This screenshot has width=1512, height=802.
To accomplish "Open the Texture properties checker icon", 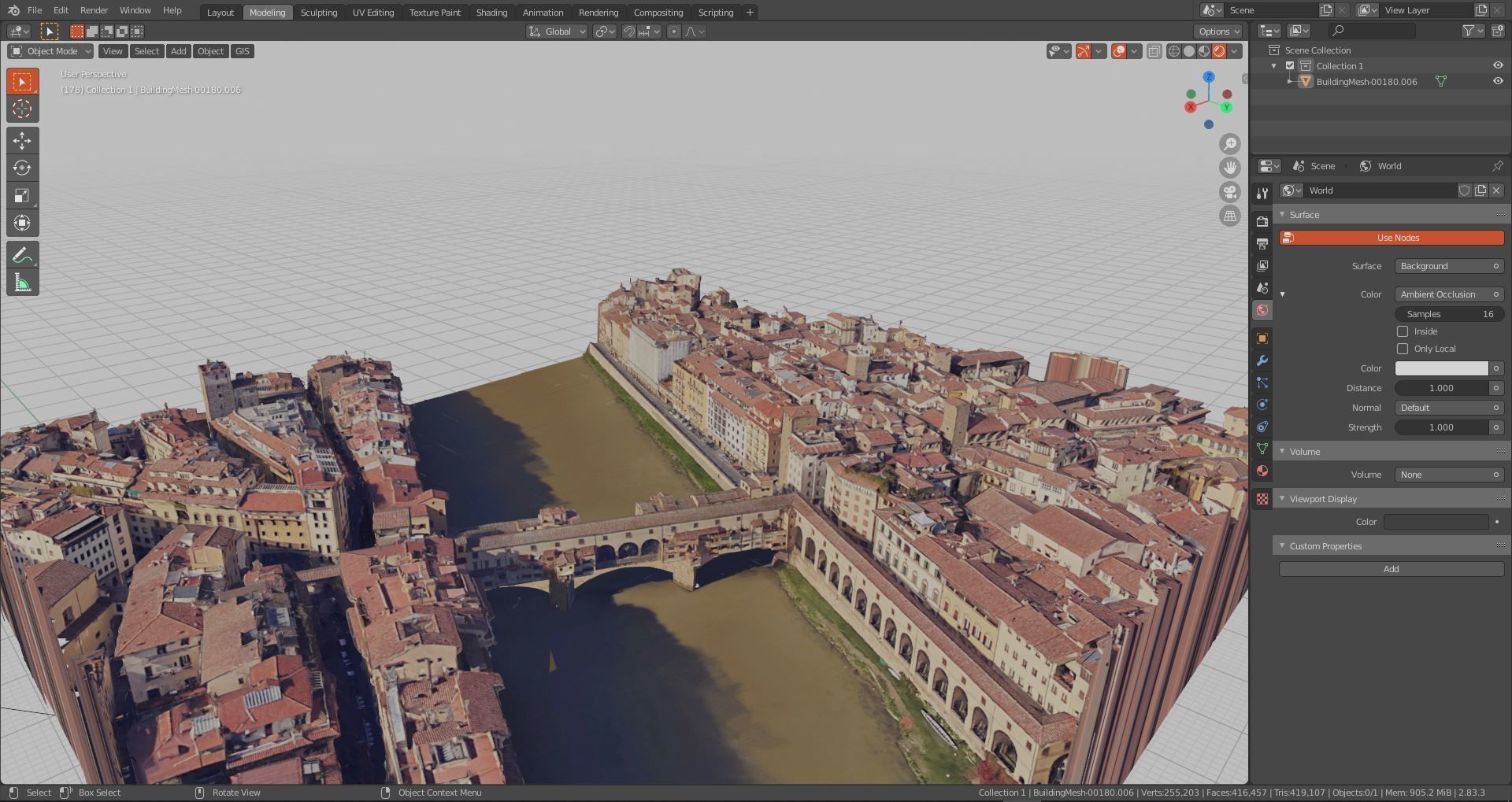I will pyautogui.click(x=1262, y=499).
